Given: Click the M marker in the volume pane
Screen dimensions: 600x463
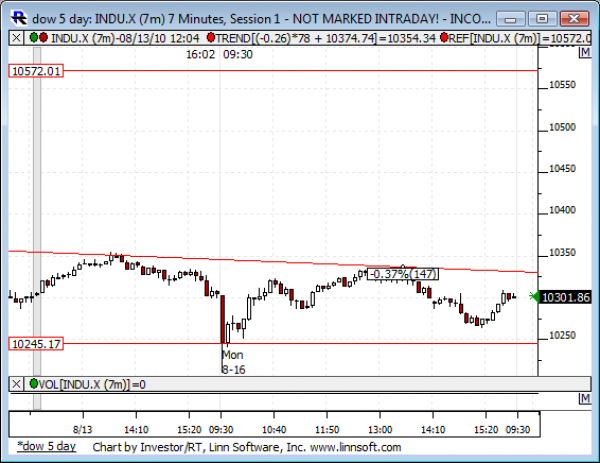Looking at the screenshot, I should [x=585, y=399].
